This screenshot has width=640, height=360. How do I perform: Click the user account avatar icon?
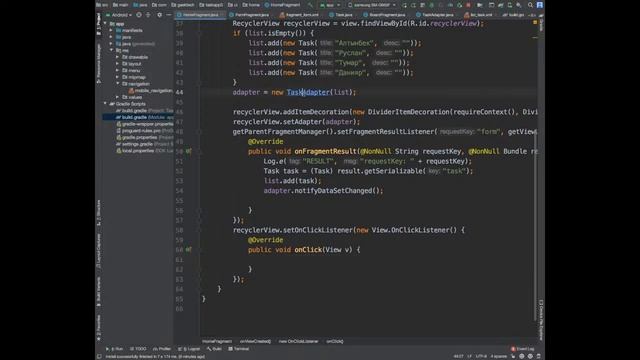coord(540,5)
